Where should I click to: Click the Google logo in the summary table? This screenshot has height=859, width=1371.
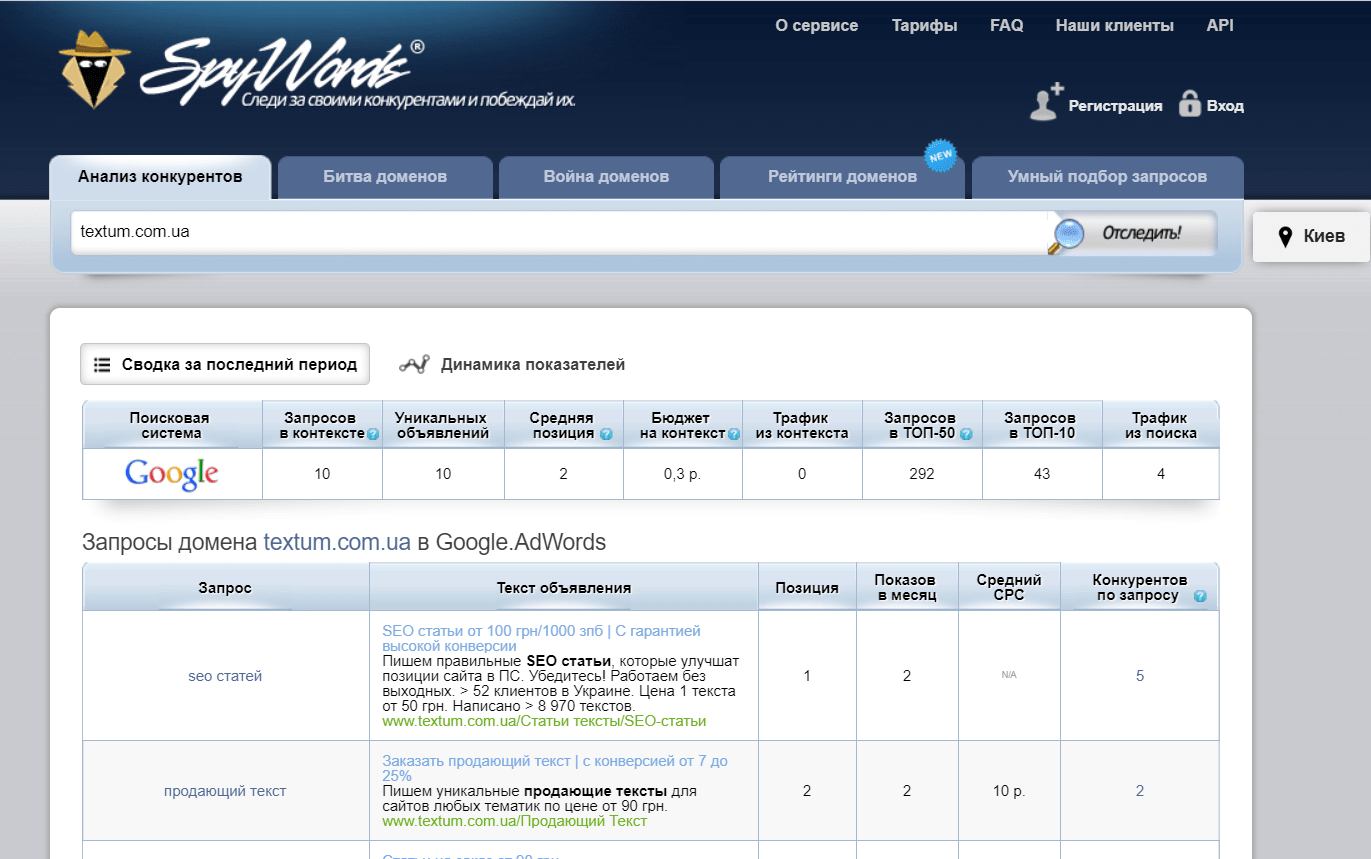click(172, 474)
